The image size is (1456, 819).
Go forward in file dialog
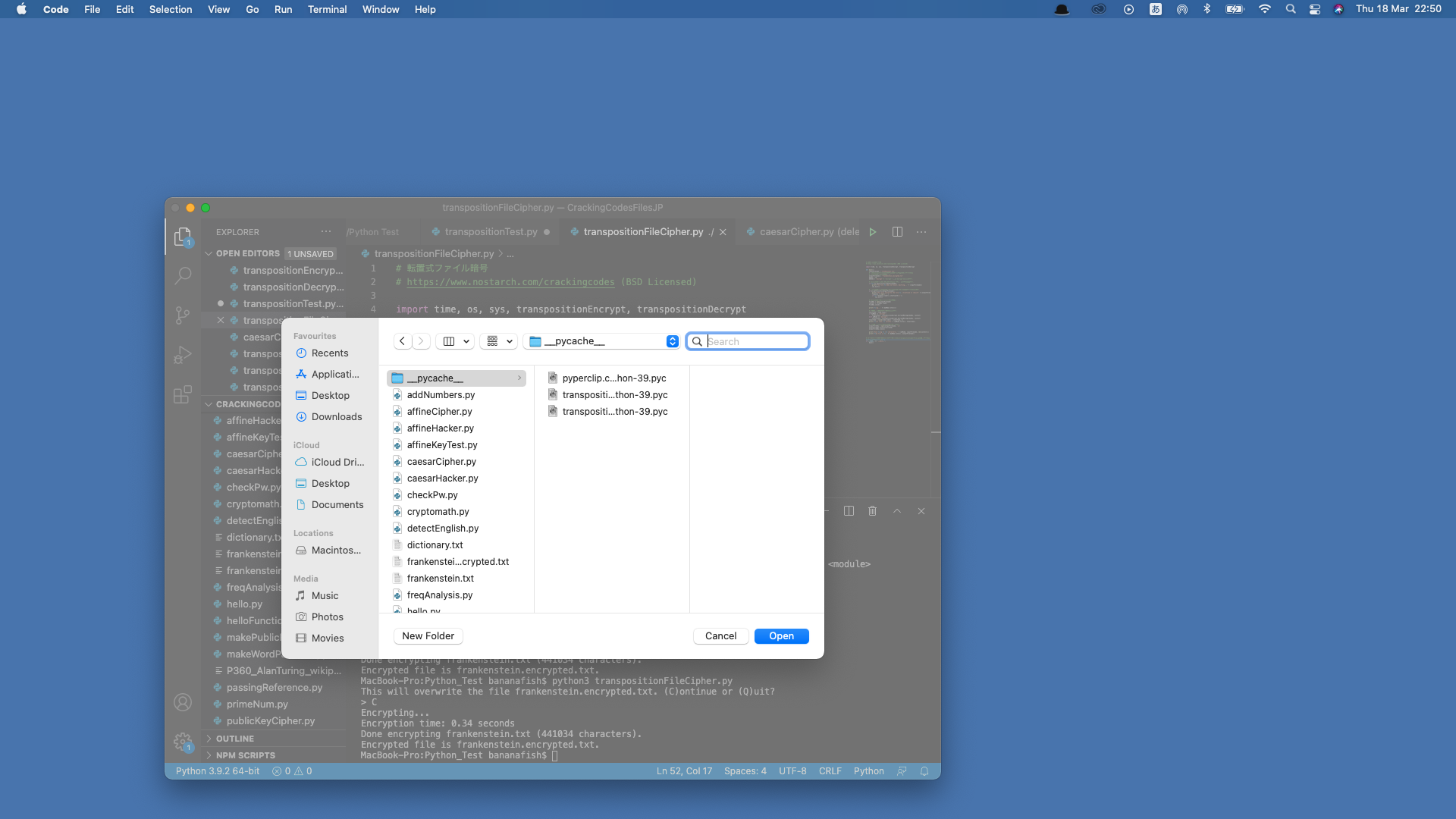click(422, 341)
